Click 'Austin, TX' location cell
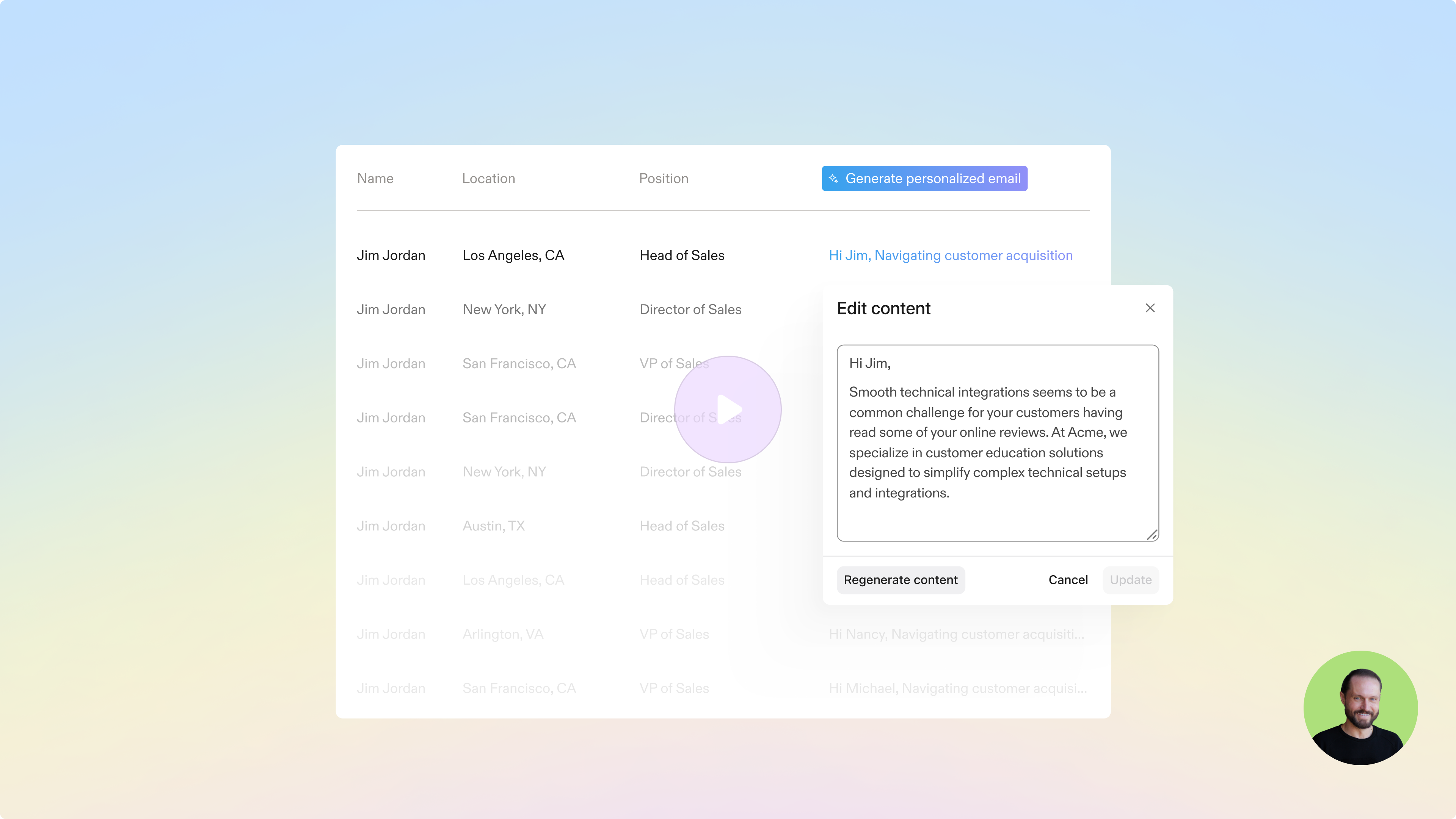Image resolution: width=1456 pixels, height=819 pixels. click(x=493, y=526)
